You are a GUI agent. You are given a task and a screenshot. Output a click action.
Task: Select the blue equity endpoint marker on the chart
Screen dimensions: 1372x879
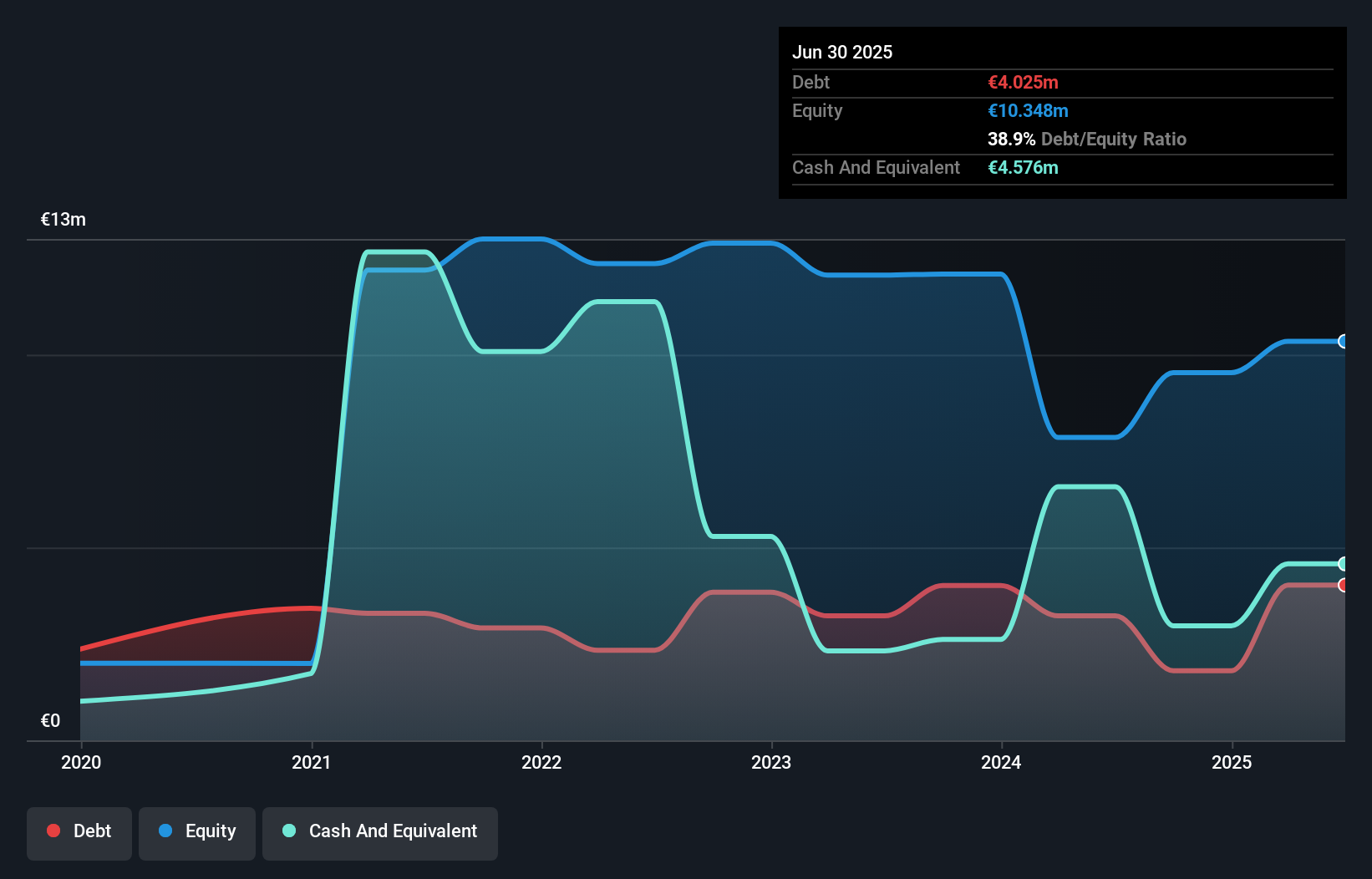pyautogui.click(x=1344, y=341)
